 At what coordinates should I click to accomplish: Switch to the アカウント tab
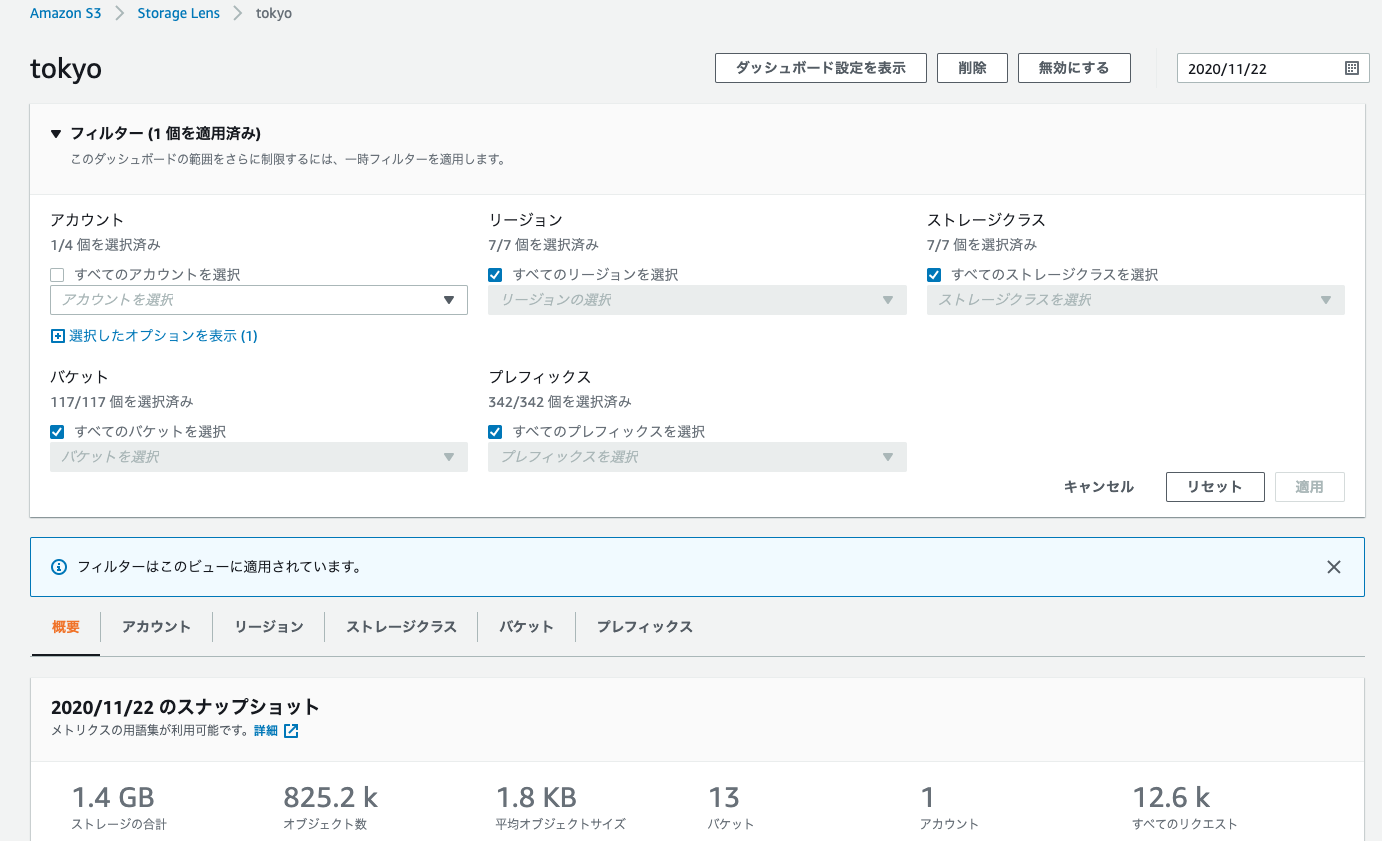pyautogui.click(x=156, y=627)
